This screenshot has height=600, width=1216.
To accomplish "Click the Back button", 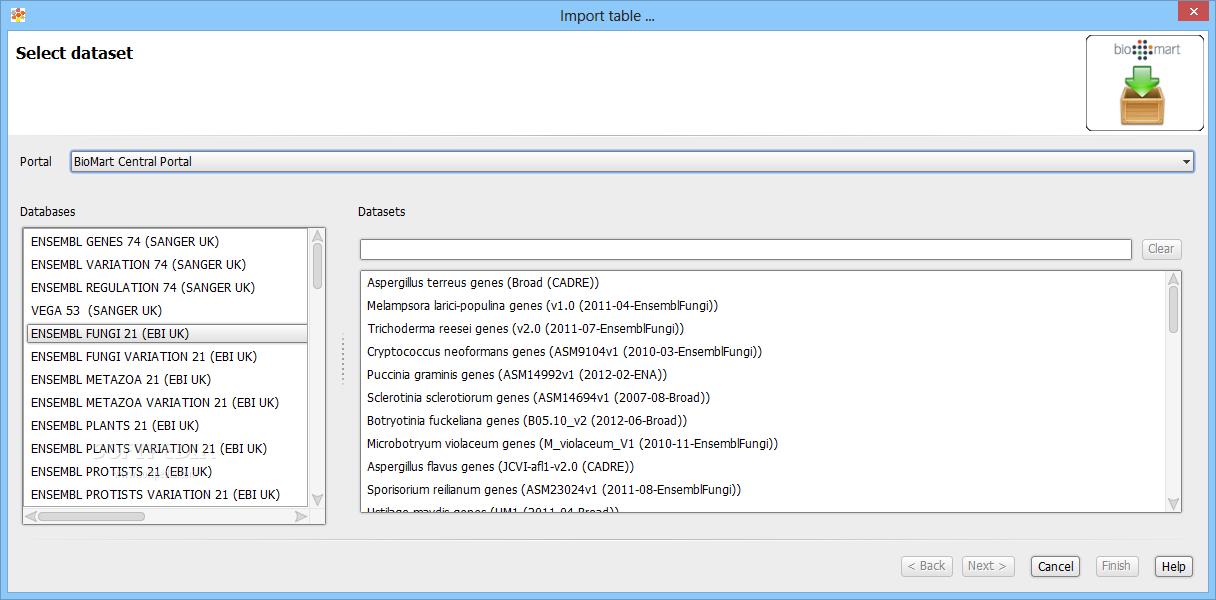I will [926, 566].
